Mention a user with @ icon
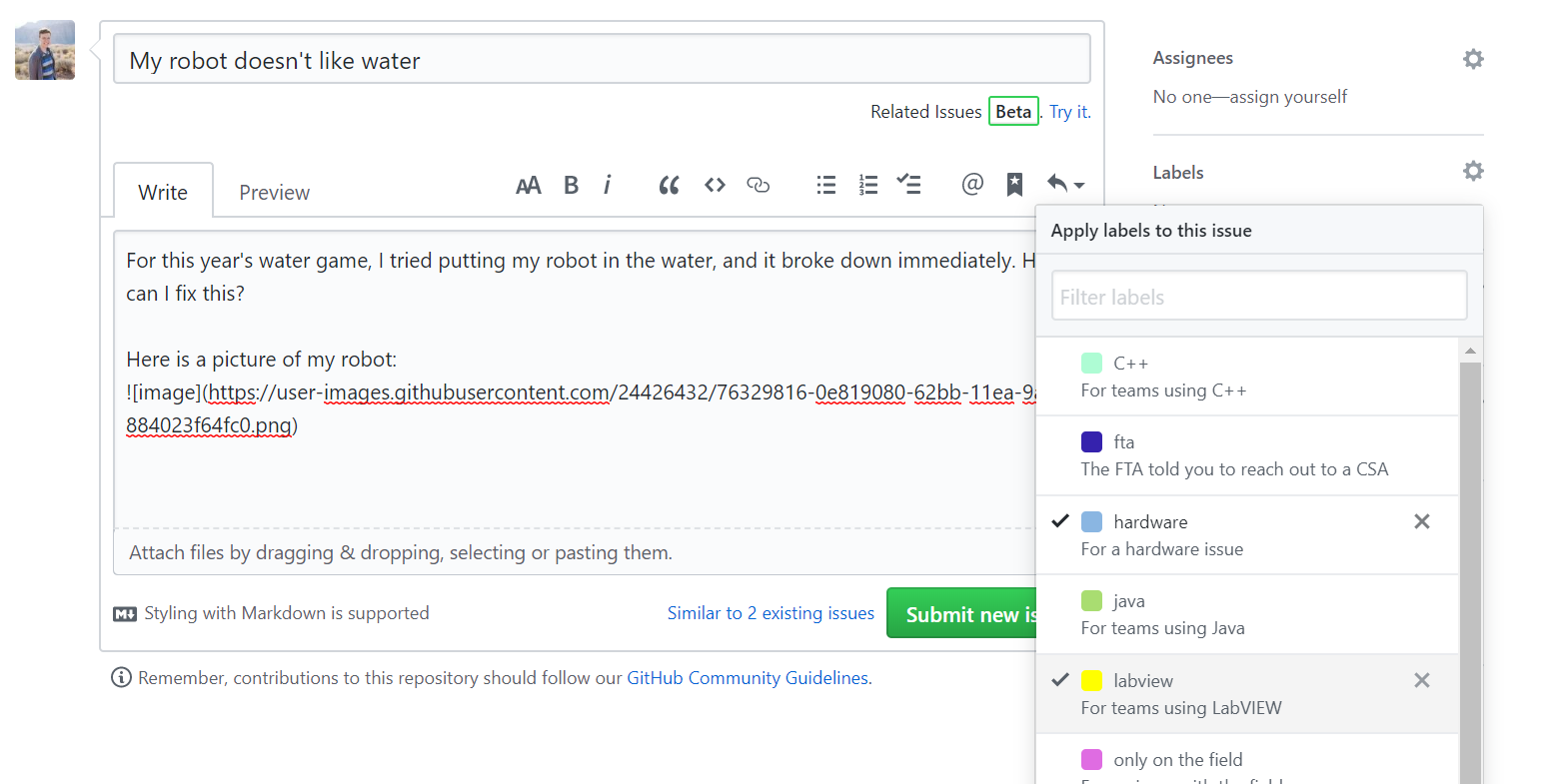Viewport: 1552px width, 784px height. click(x=972, y=184)
